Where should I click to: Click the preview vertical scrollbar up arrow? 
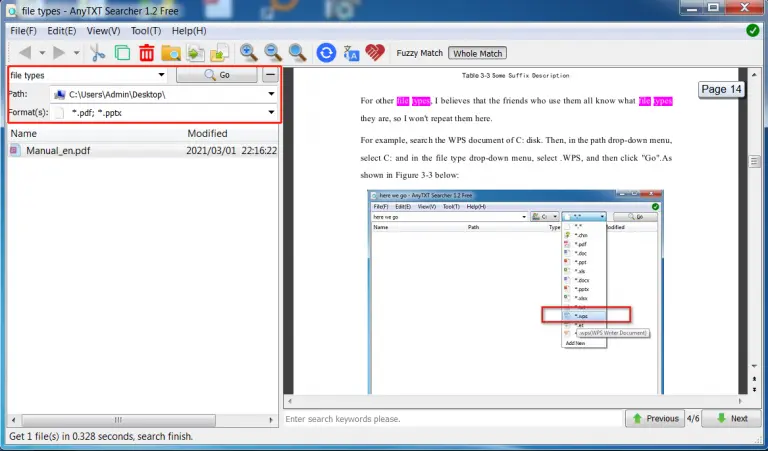coord(754,75)
